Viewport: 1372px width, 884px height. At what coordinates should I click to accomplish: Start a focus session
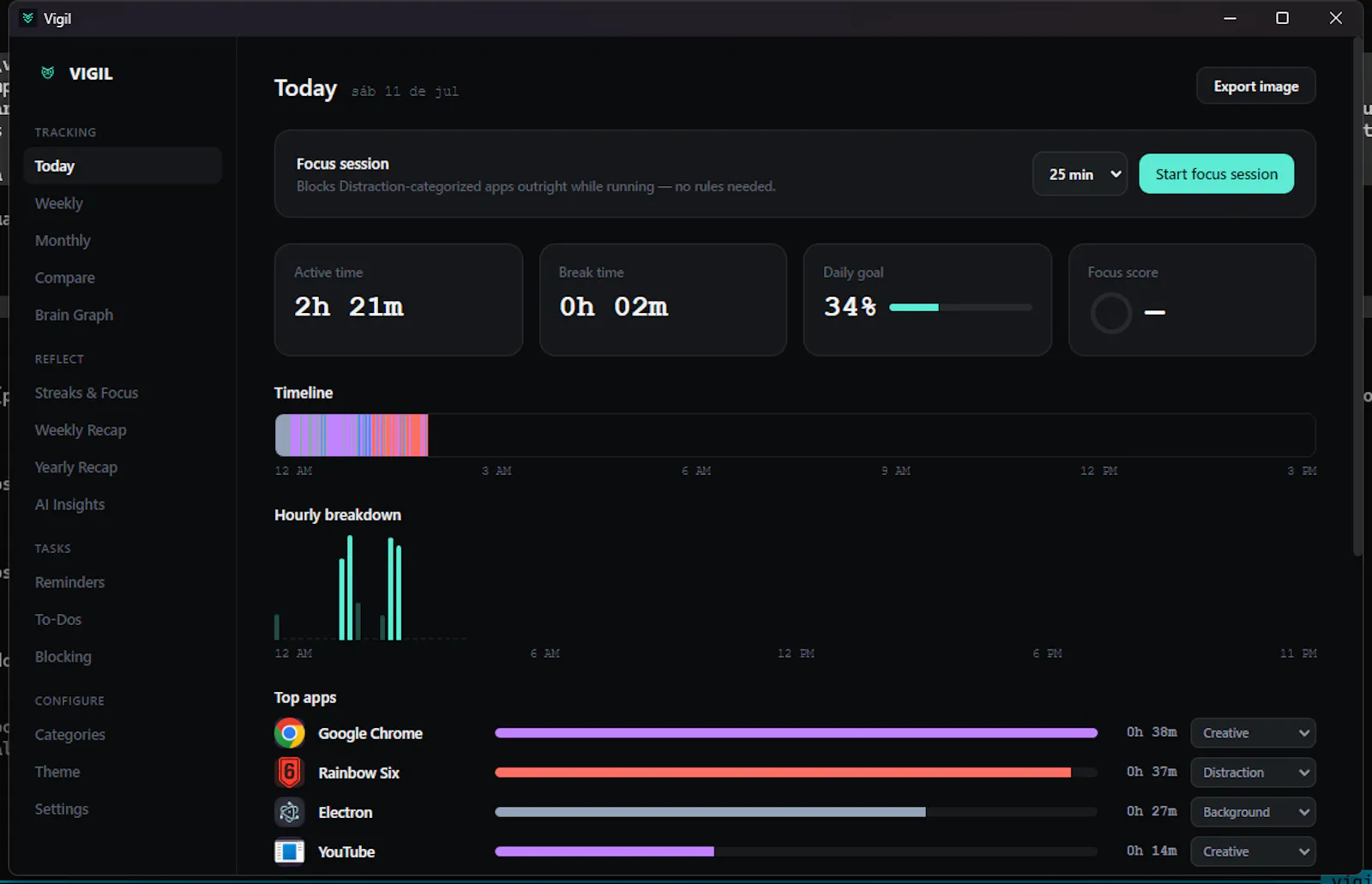click(1216, 174)
